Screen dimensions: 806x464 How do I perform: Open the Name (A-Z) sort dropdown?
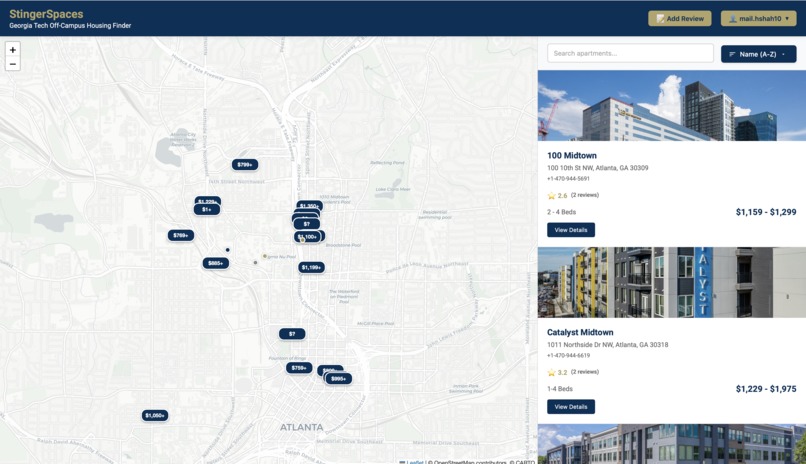[x=758, y=54]
